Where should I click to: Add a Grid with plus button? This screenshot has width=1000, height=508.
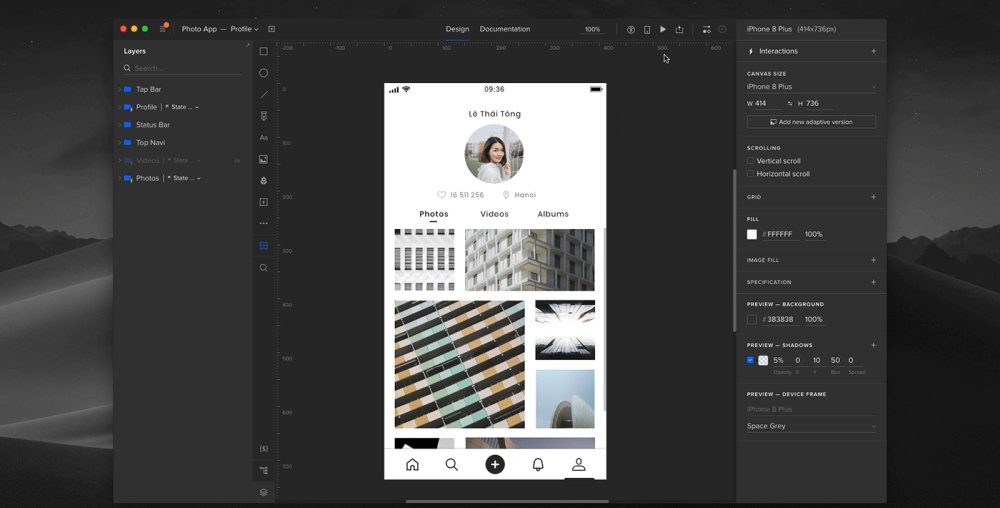point(874,197)
